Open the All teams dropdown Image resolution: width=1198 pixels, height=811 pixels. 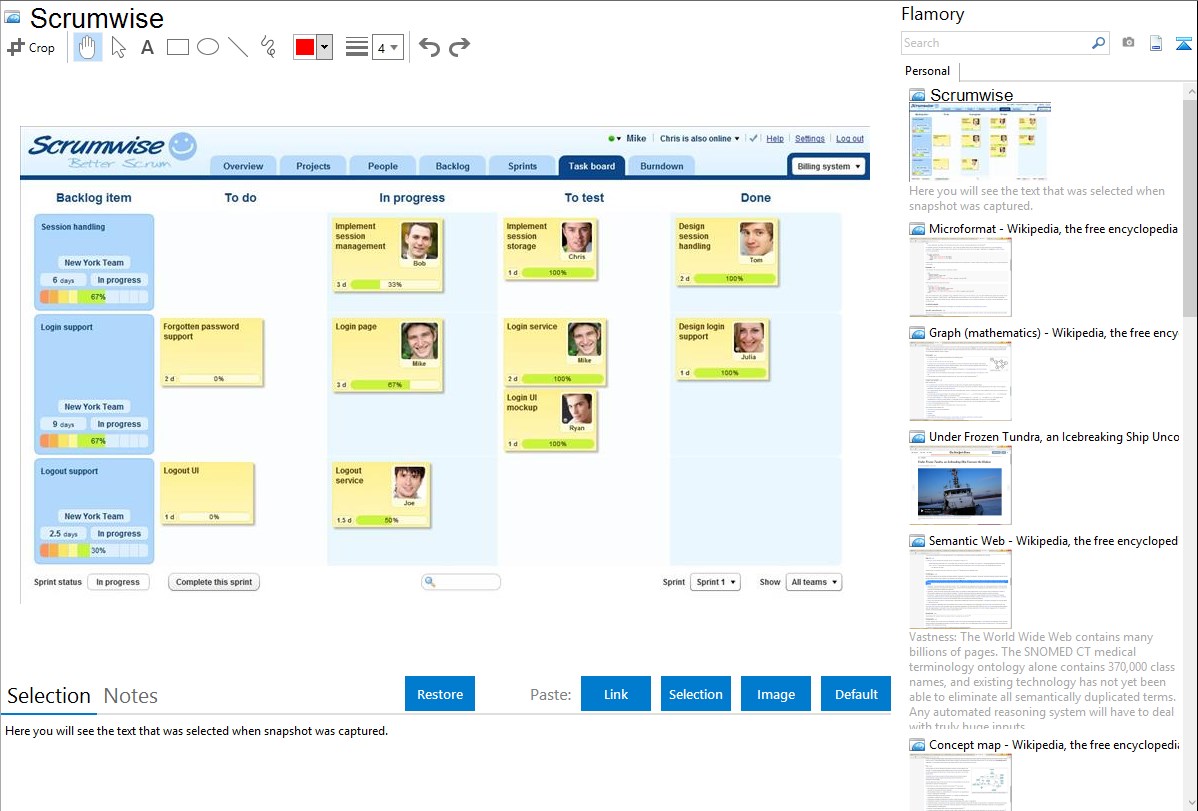point(814,582)
